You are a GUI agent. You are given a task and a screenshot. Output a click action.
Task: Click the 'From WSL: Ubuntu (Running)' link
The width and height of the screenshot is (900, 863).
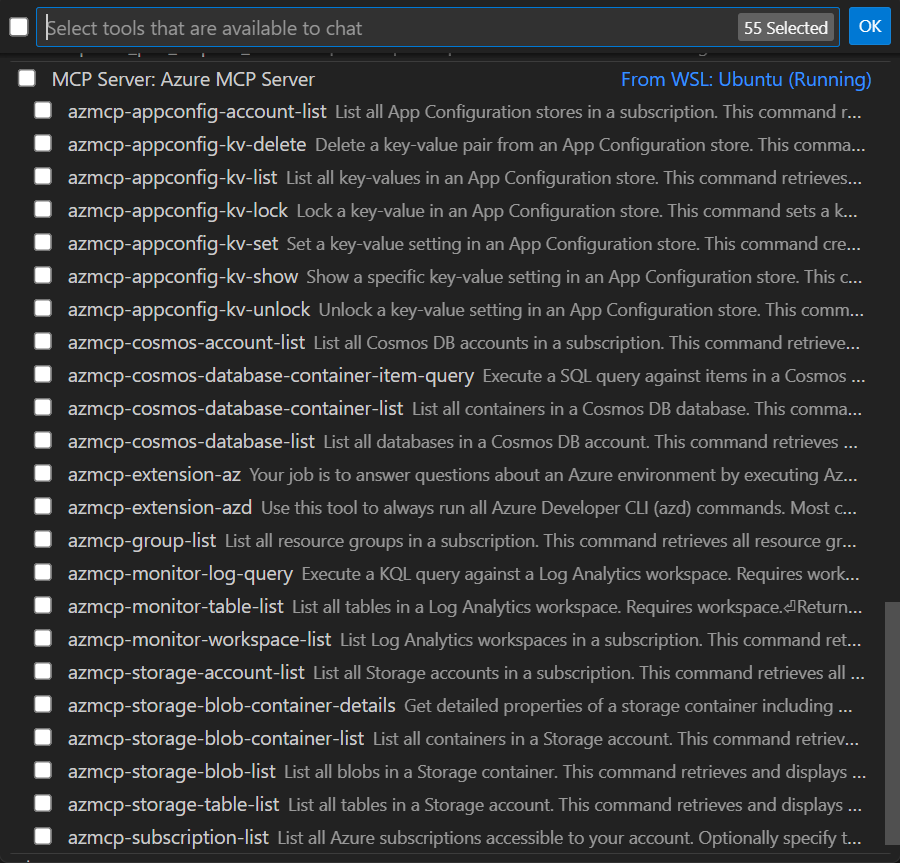point(746,79)
